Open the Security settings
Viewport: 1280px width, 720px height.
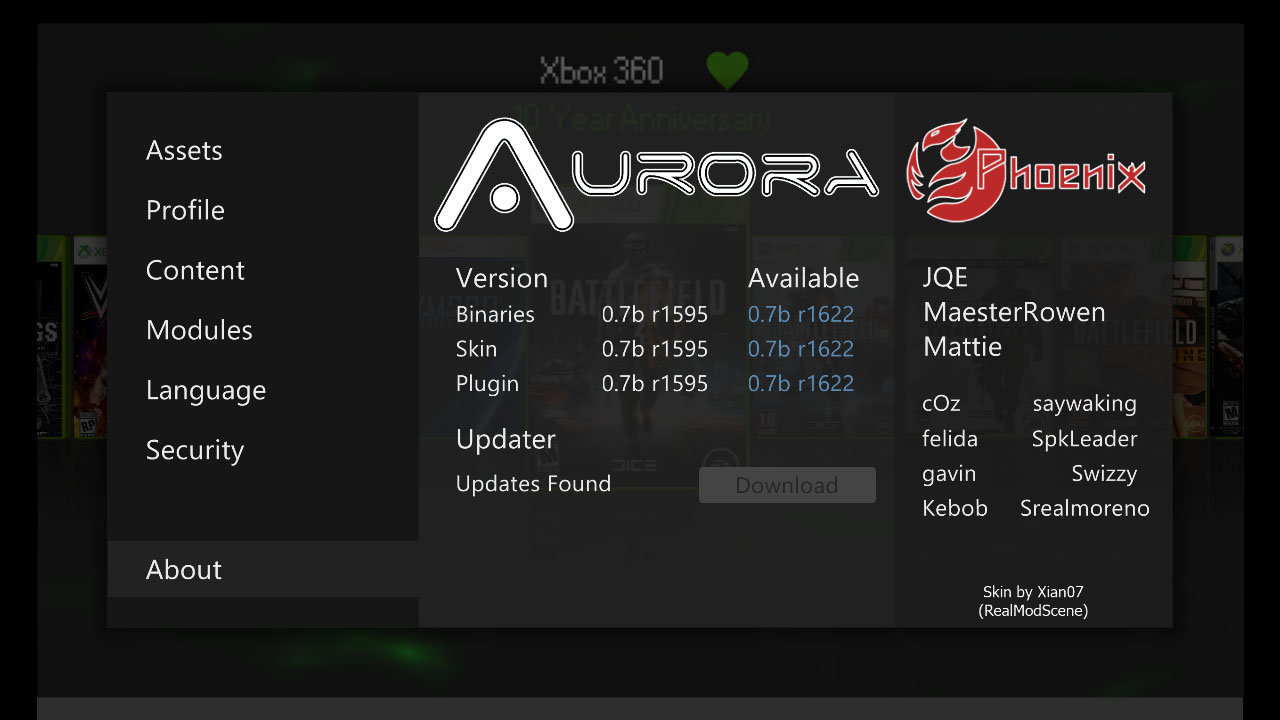pos(195,450)
